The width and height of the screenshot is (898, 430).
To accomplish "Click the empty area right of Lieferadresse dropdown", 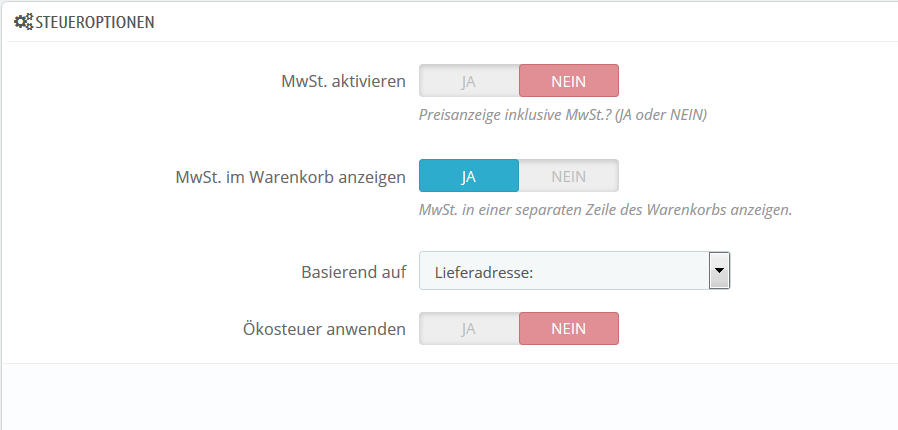I will [x=810, y=270].
